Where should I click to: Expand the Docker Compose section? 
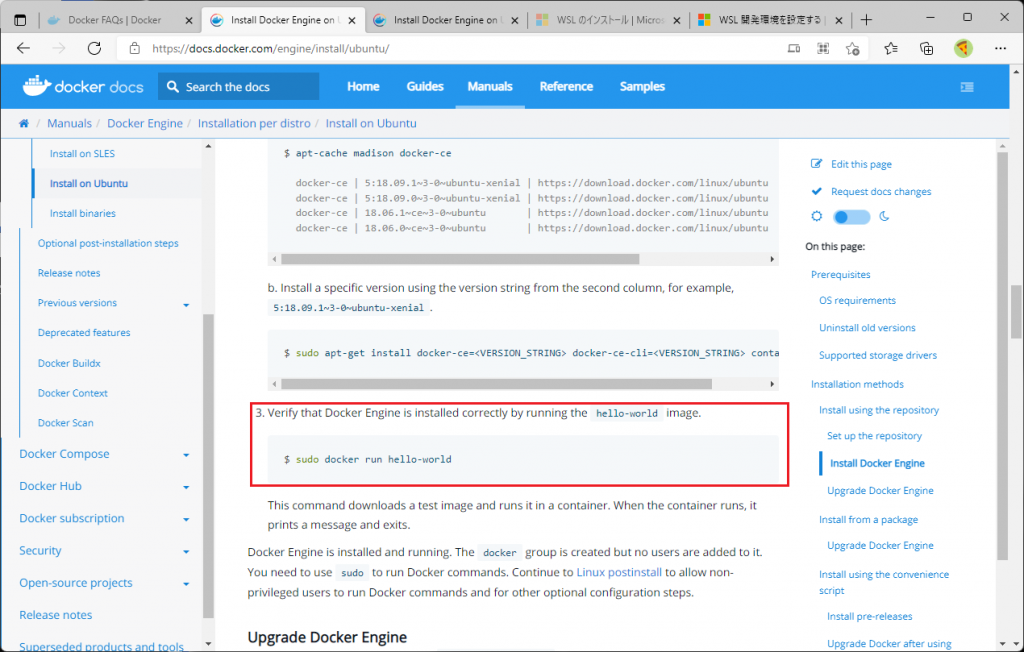point(186,455)
